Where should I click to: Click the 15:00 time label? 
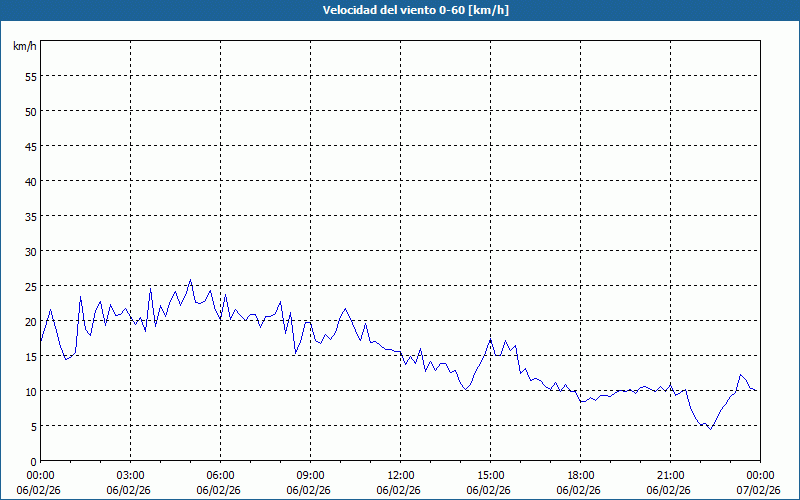coord(490,475)
